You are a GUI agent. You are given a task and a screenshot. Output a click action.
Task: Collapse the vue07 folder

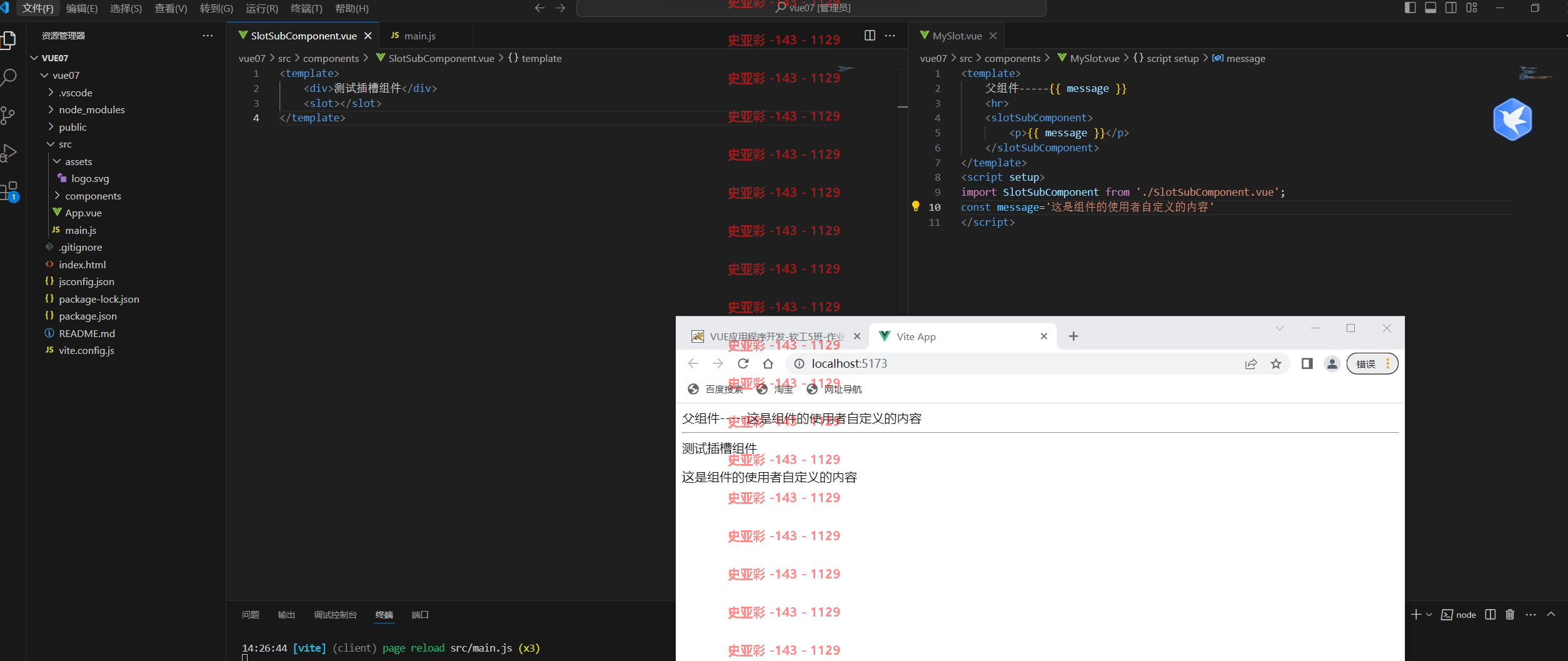(44, 75)
